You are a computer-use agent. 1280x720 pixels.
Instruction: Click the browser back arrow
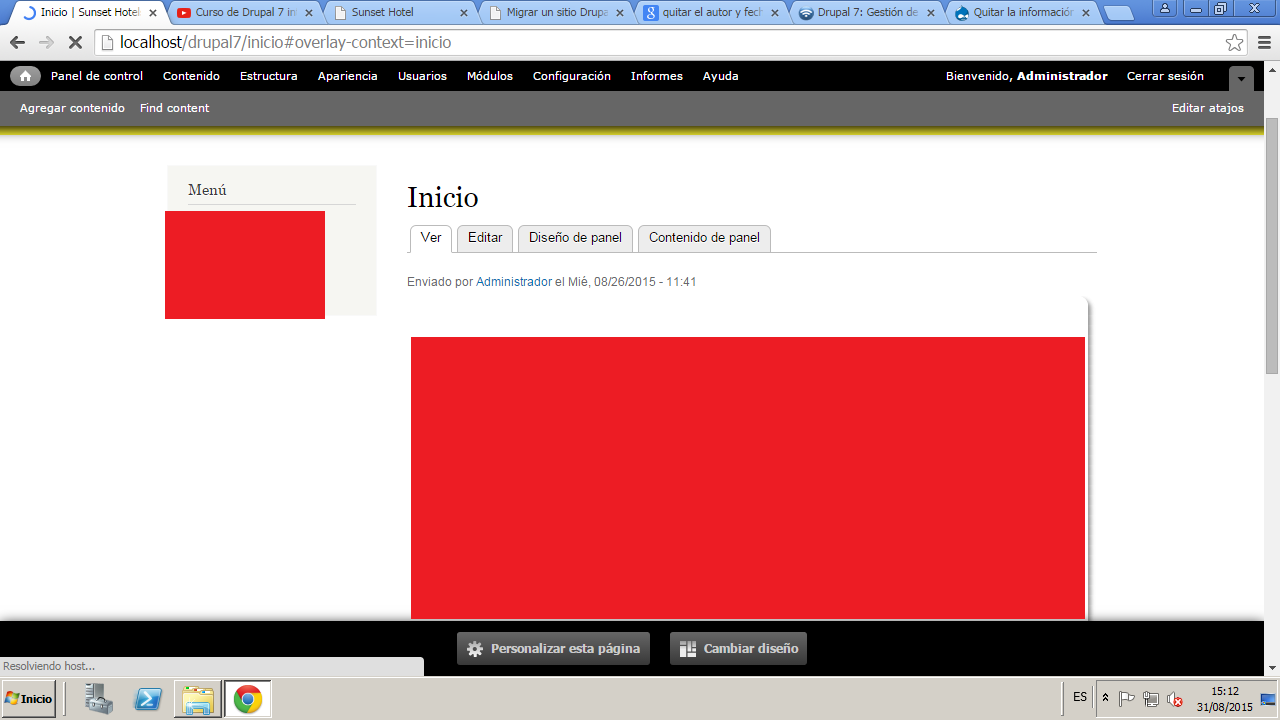17,43
